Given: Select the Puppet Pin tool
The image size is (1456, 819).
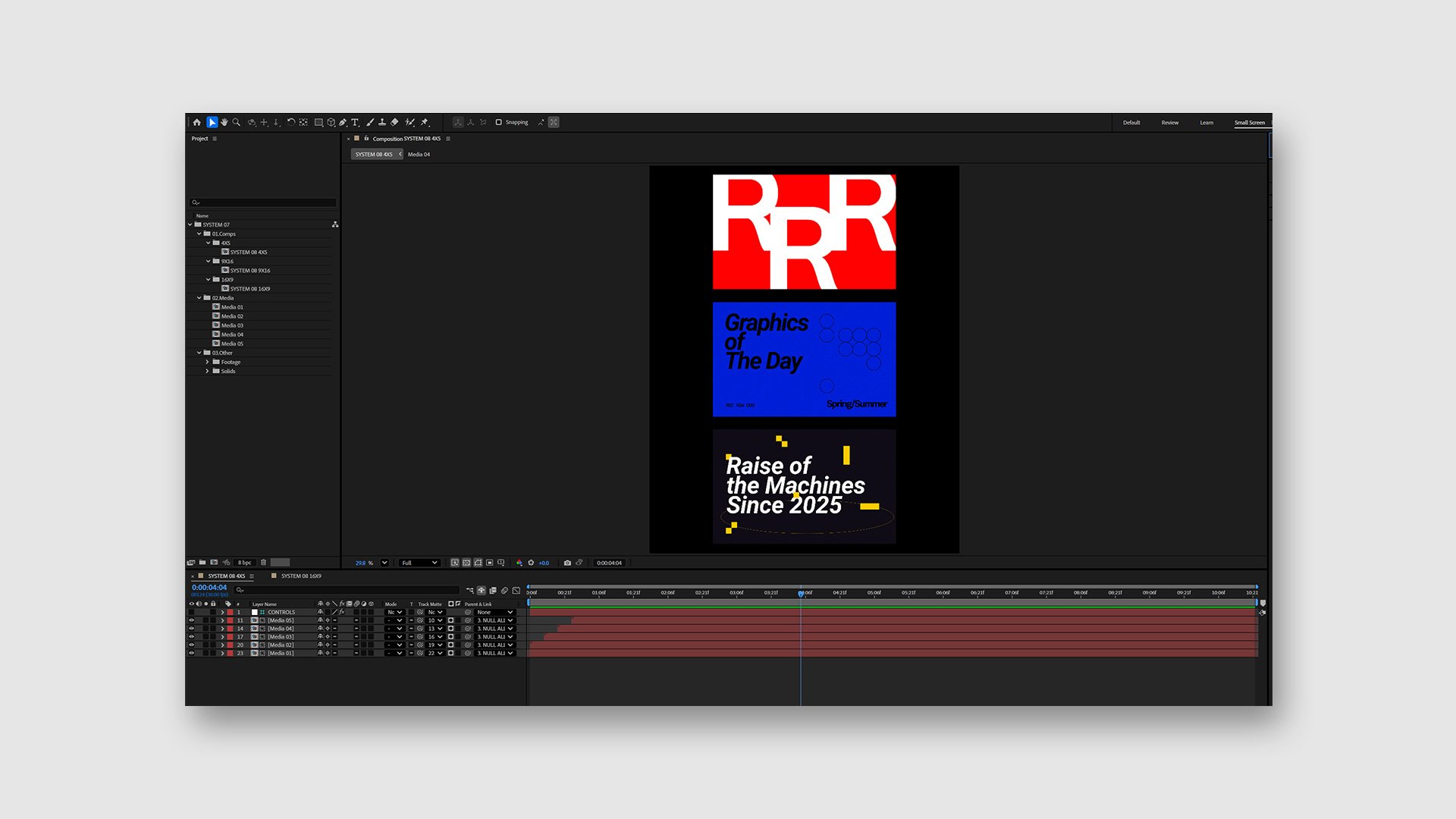Looking at the screenshot, I should click(x=425, y=122).
